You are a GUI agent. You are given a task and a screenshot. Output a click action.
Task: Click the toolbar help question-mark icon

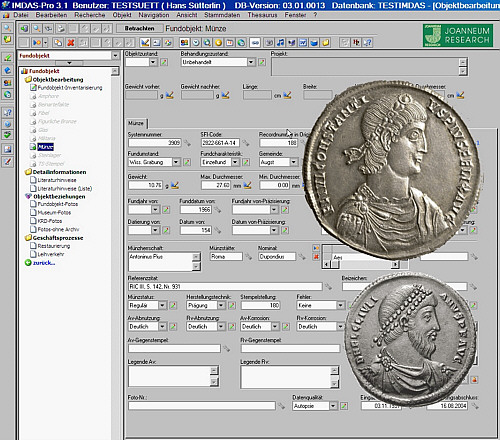point(368,43)
